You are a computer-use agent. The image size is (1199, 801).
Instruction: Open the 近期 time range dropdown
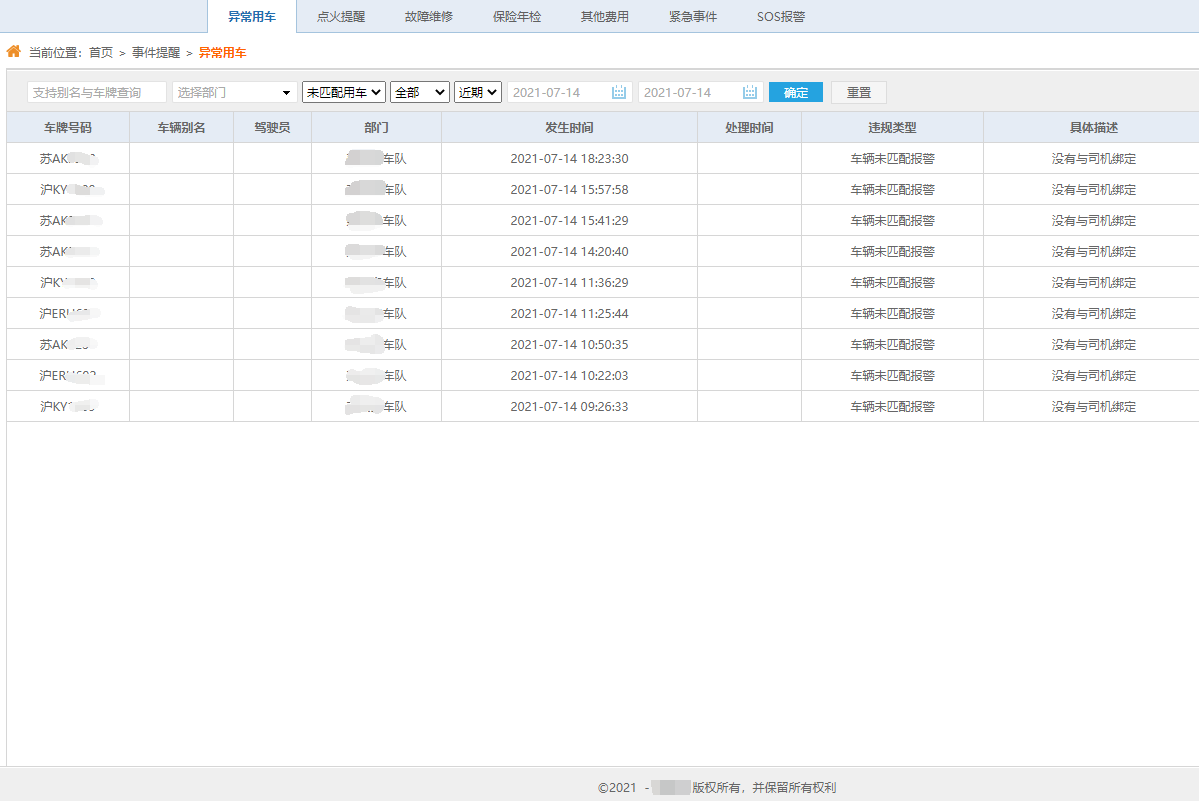click(x=477, y=91)
